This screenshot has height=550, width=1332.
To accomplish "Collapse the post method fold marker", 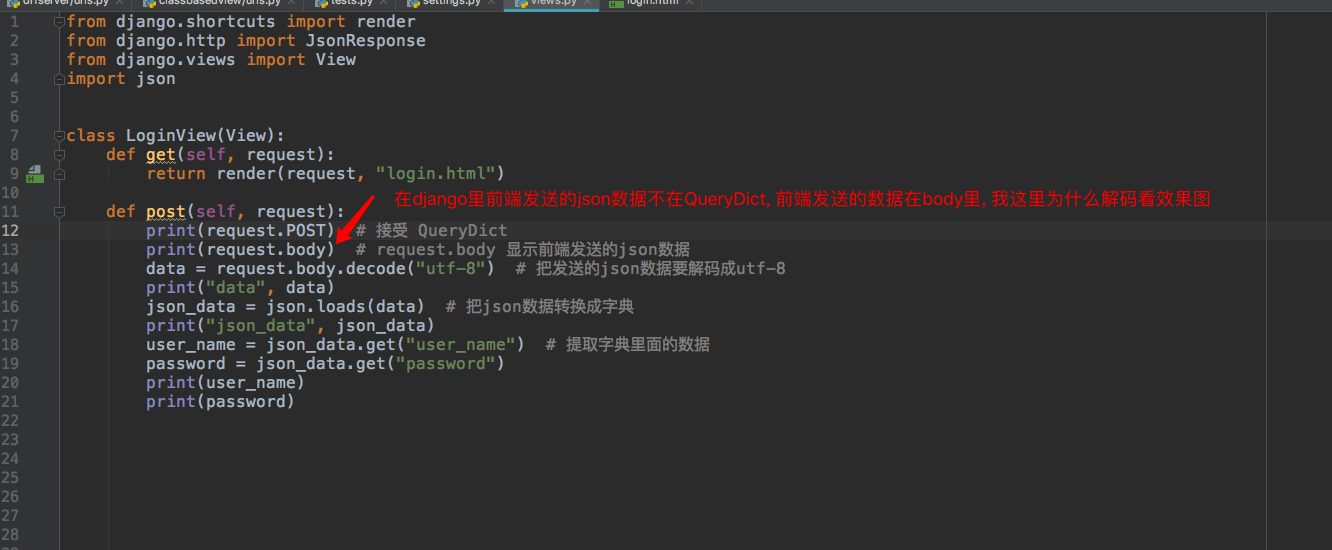I will pos(60,211).
